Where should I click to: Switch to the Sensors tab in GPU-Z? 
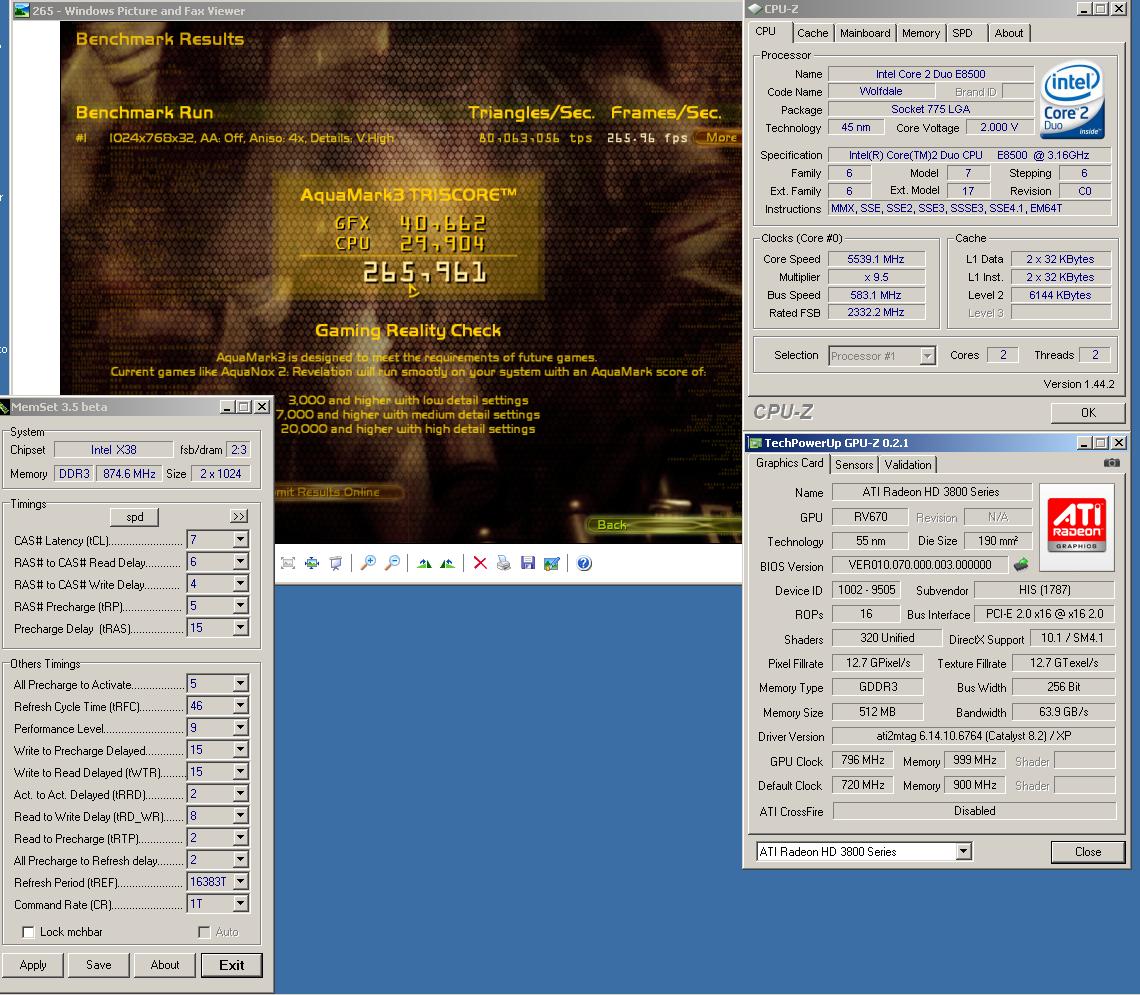pyautogui.click(x=854, y=464)
